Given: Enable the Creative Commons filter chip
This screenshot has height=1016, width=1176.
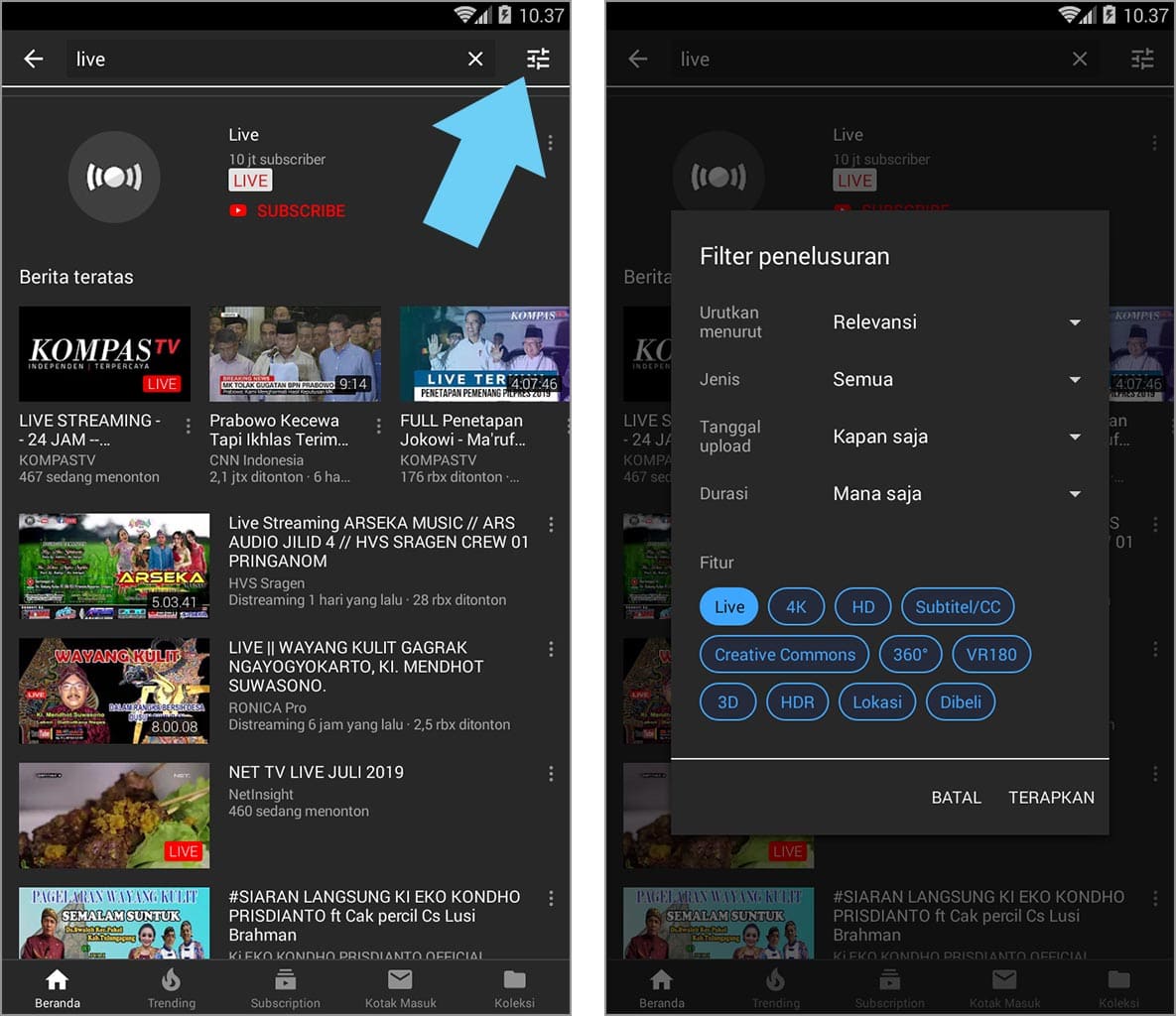Looking at the screenshot, I should tap(783, 654).
